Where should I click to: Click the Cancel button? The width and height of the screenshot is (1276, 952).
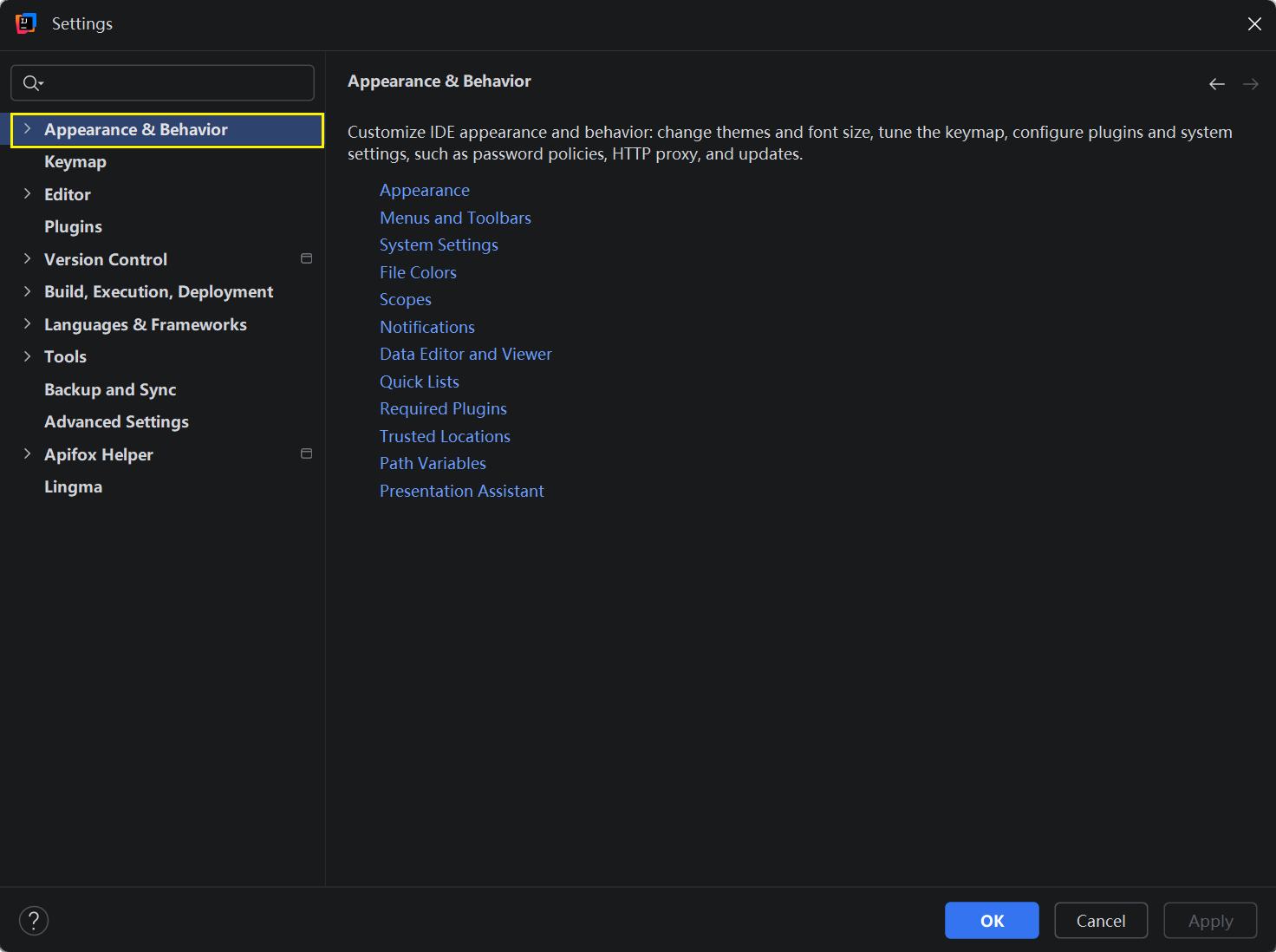coord(1100,921)
